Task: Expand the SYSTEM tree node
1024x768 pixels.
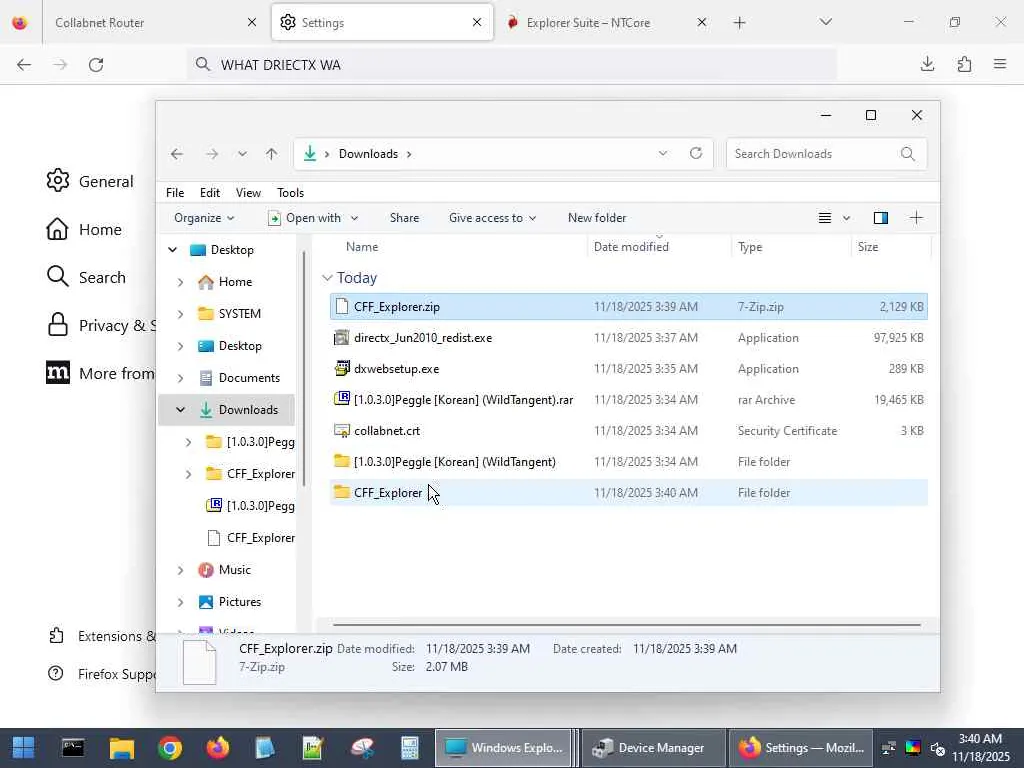Action: point(180,314)
